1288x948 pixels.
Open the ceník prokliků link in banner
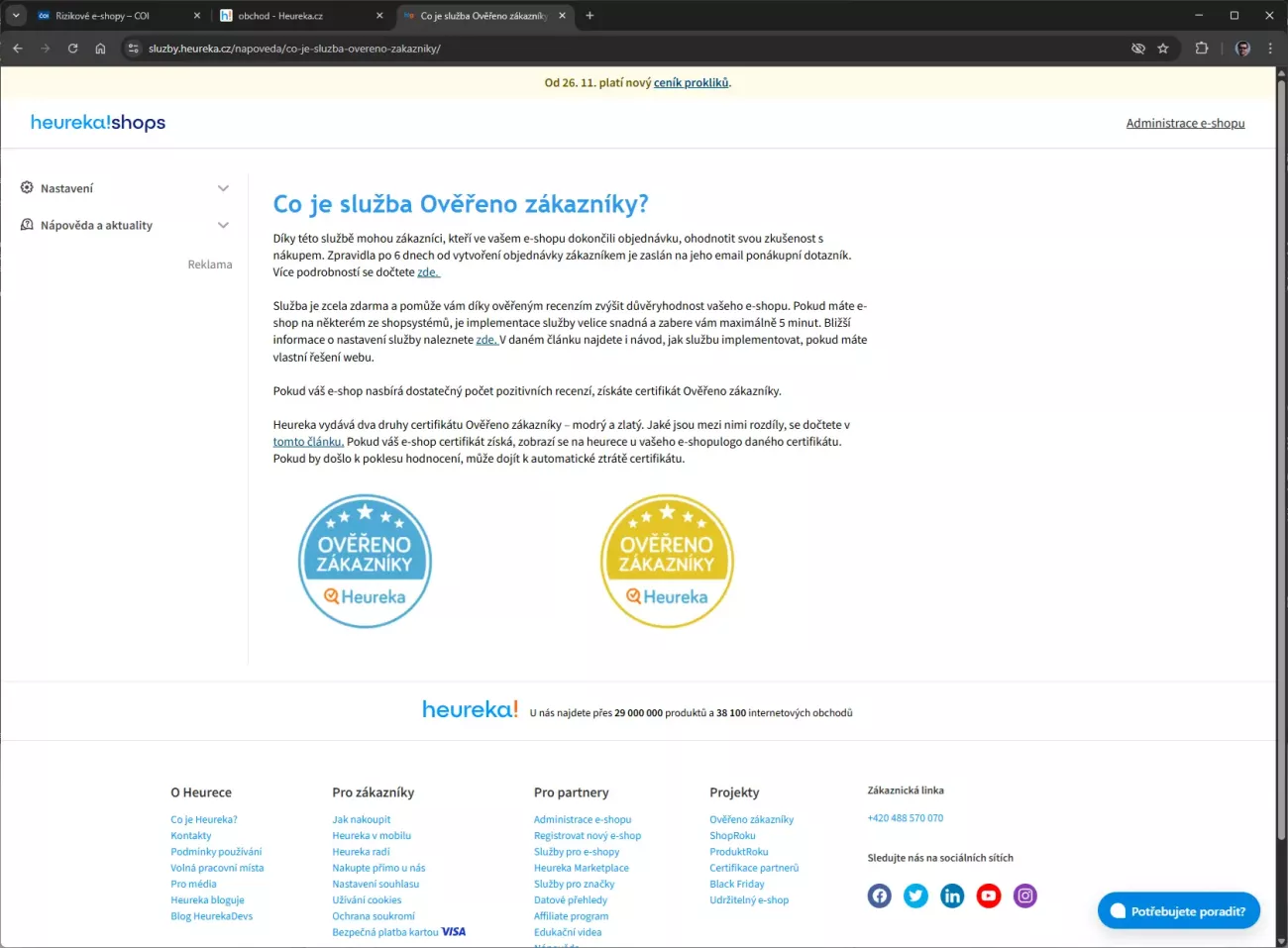click(x=691, y=83)
